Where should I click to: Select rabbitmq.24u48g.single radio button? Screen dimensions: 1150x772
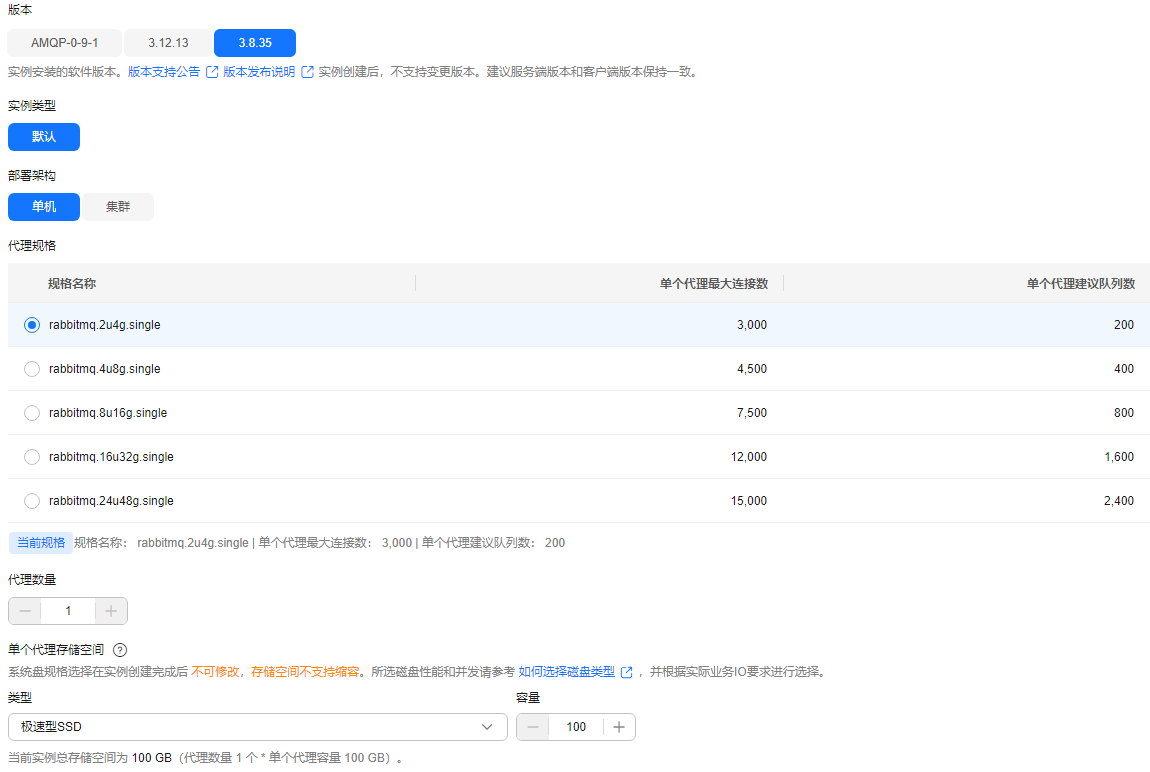[32, 501]
